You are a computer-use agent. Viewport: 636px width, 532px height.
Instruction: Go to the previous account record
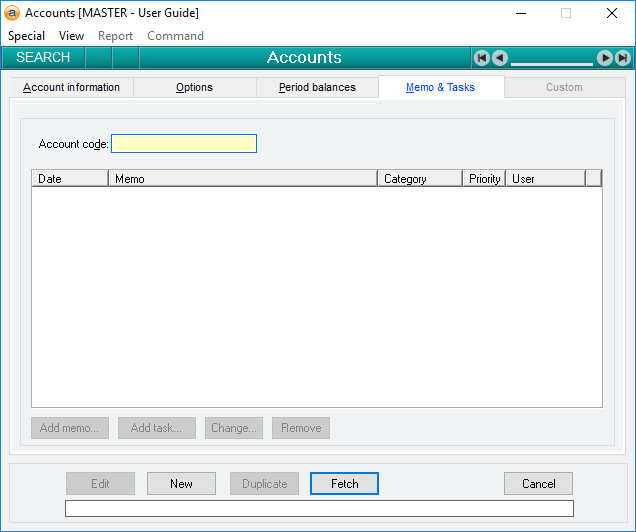click(x=499, y=58)
